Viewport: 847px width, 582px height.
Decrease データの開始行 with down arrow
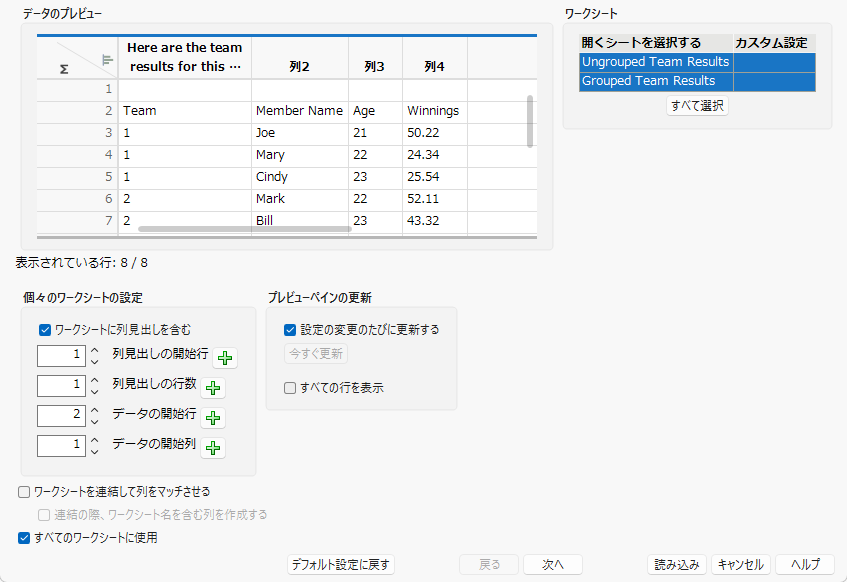(95, 422)
